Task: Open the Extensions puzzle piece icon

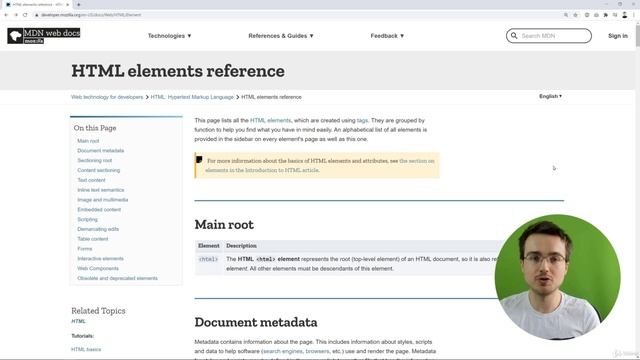Action: (606, 15)
